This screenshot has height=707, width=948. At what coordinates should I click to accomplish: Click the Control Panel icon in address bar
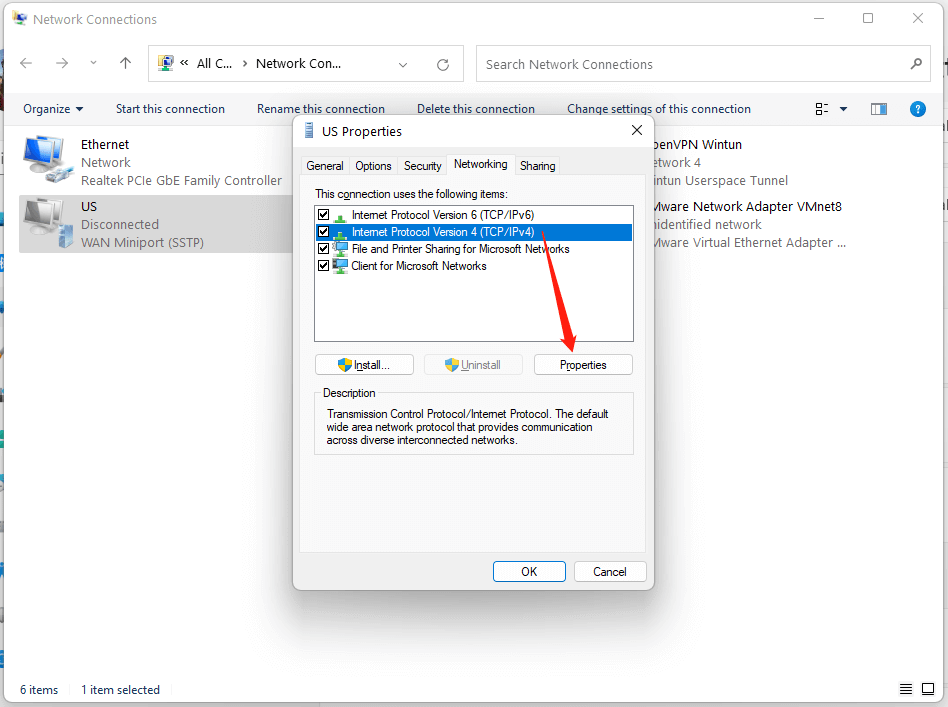click(166, 63)
